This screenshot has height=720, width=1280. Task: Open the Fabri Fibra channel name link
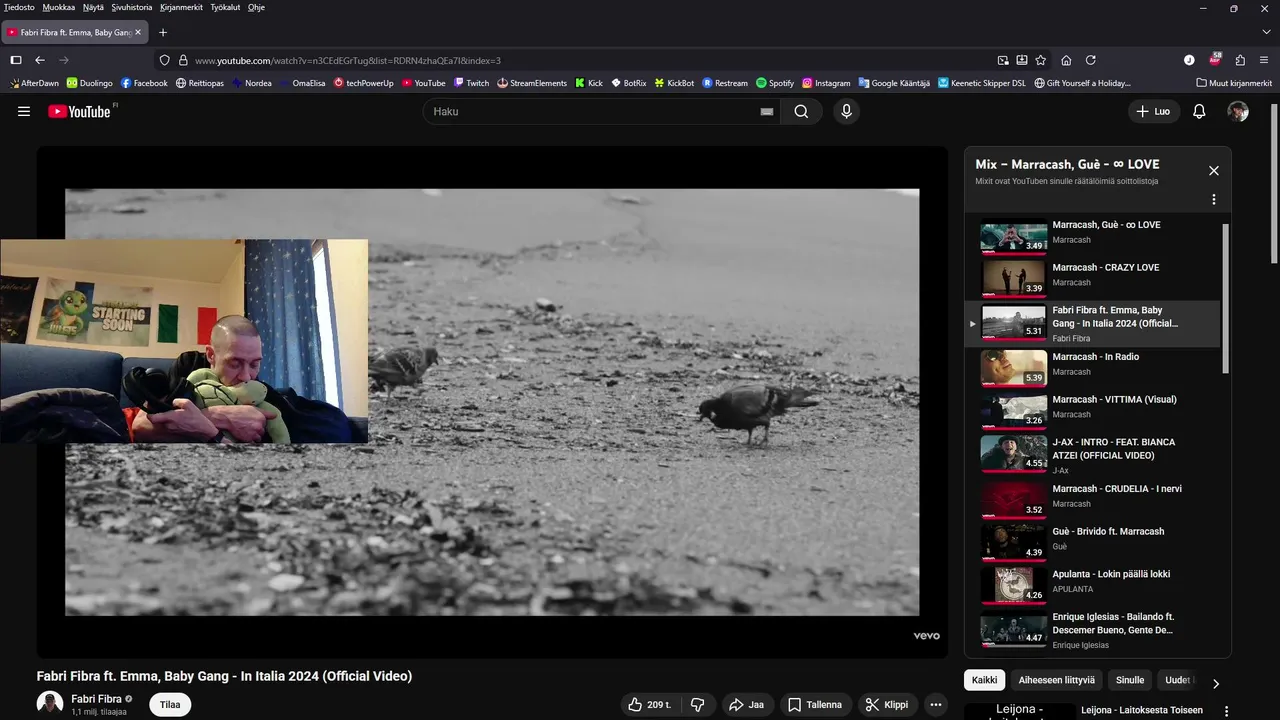pyautogui.click(x=97, y=699)
